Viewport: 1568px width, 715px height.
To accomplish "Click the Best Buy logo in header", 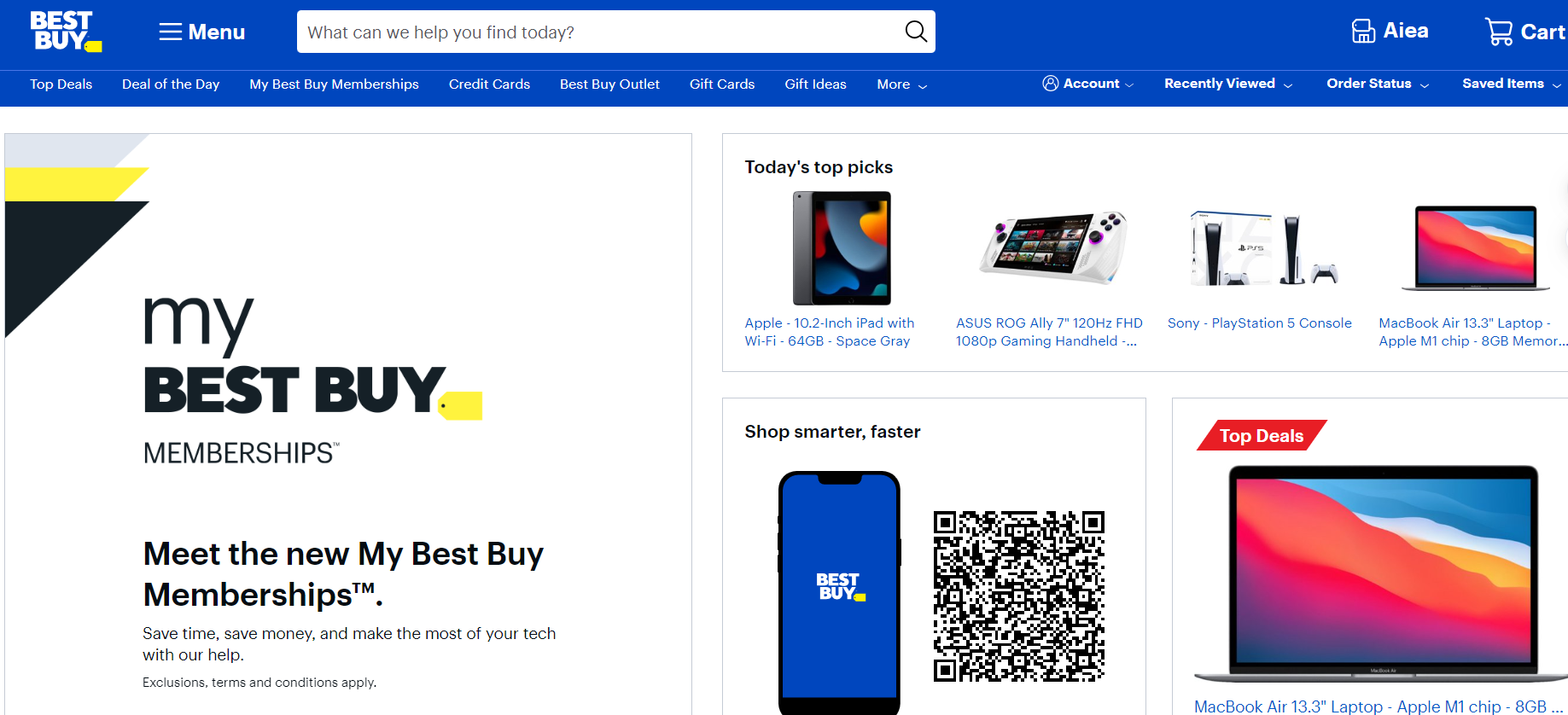I will [66, 32].
